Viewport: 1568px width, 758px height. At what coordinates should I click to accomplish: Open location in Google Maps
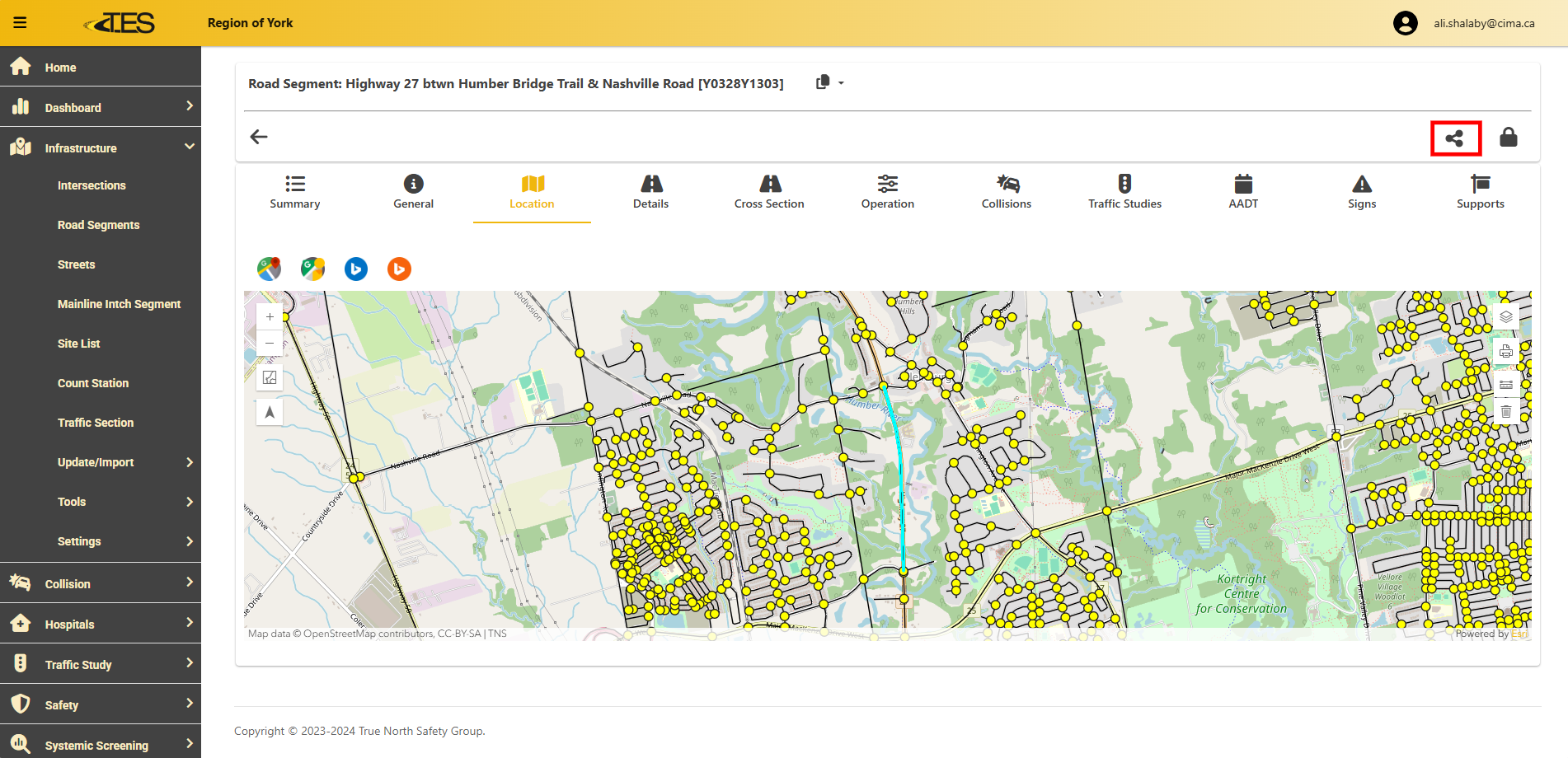269,269
